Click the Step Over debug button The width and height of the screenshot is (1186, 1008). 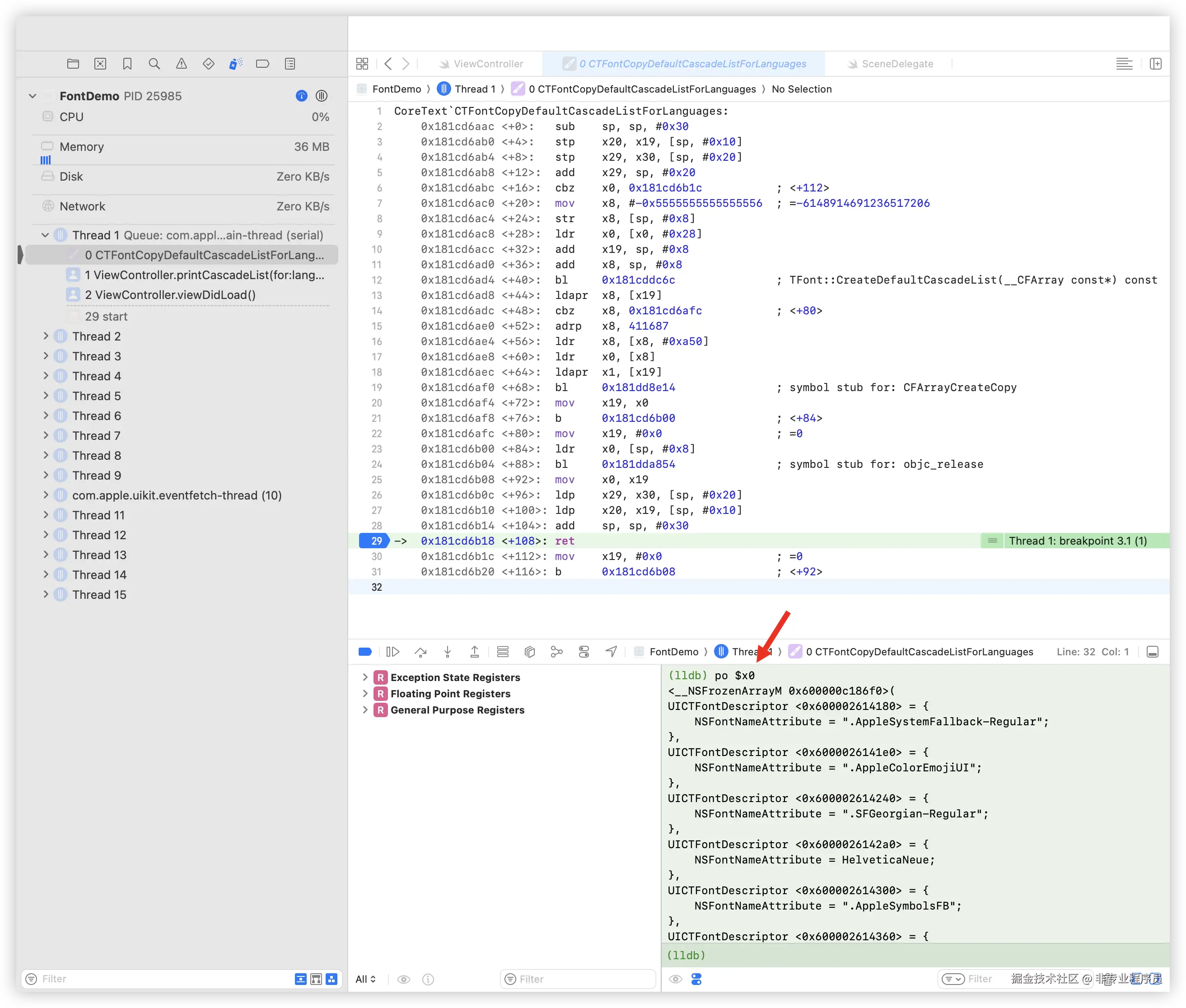pyautogui.click(x=420, y=651)
